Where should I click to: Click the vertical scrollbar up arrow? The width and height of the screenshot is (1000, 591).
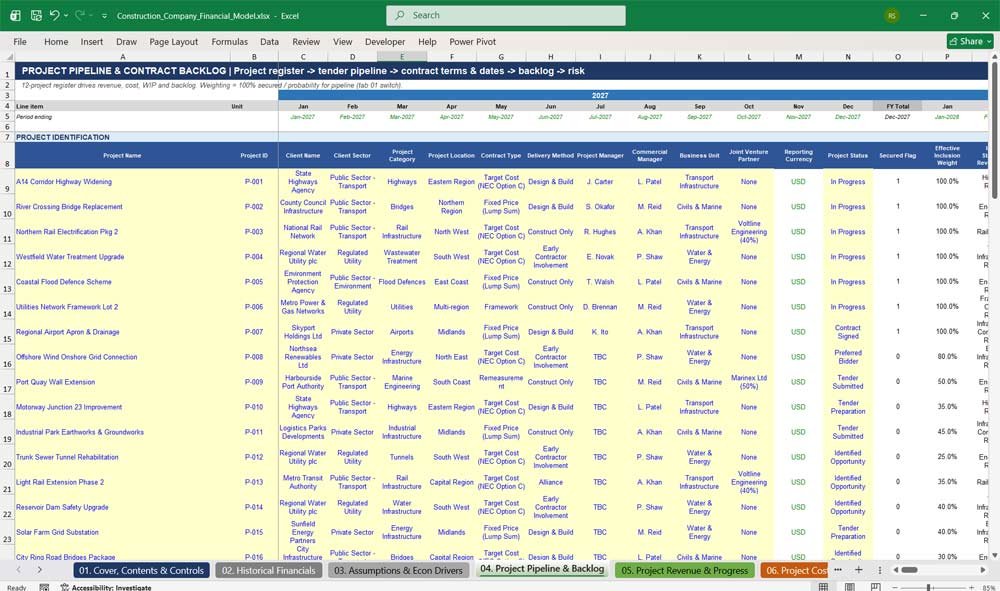click(x=994, y=57)
